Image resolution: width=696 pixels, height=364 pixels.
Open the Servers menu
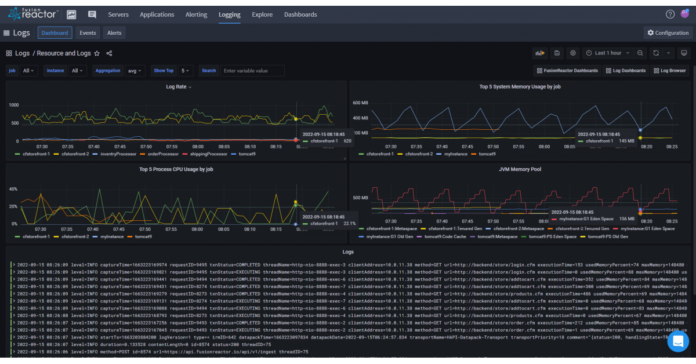118,15
